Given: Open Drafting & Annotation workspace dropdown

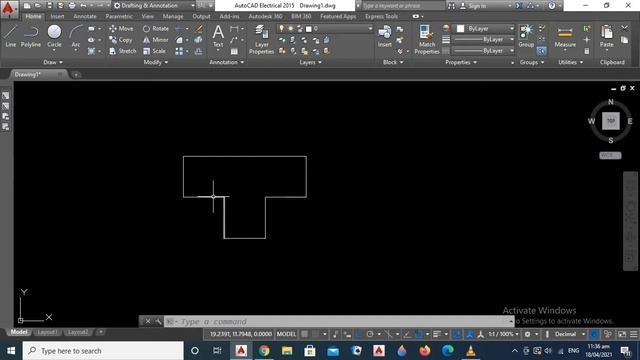Looking at the screenshot, I should pos(154,6).
